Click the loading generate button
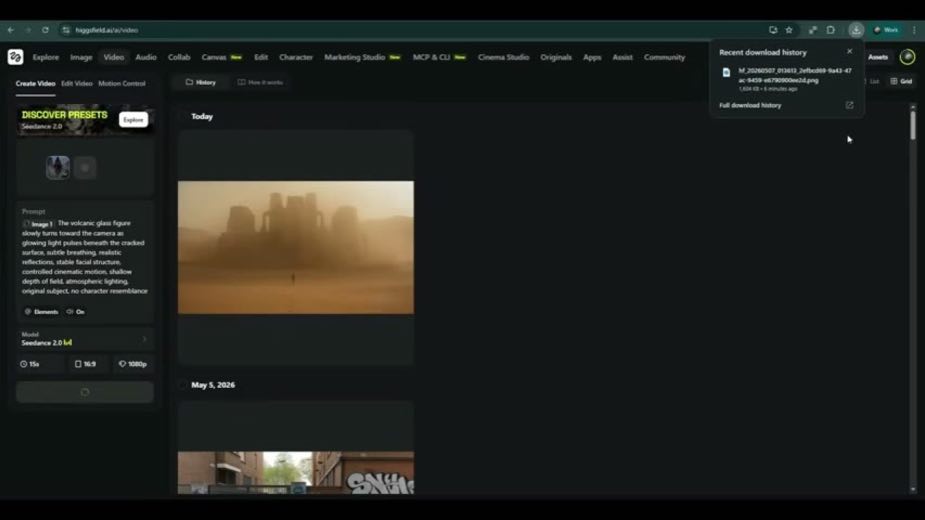The width and height of the screenshot is (925, 520). point(85,392)
